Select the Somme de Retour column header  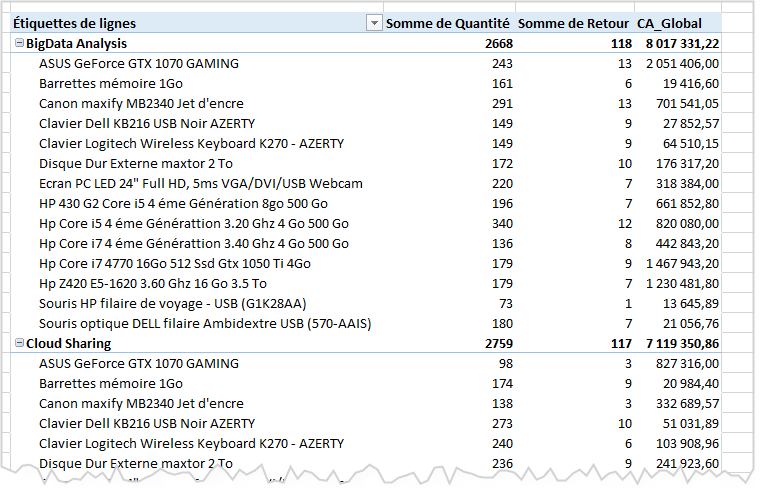(573, 23)
